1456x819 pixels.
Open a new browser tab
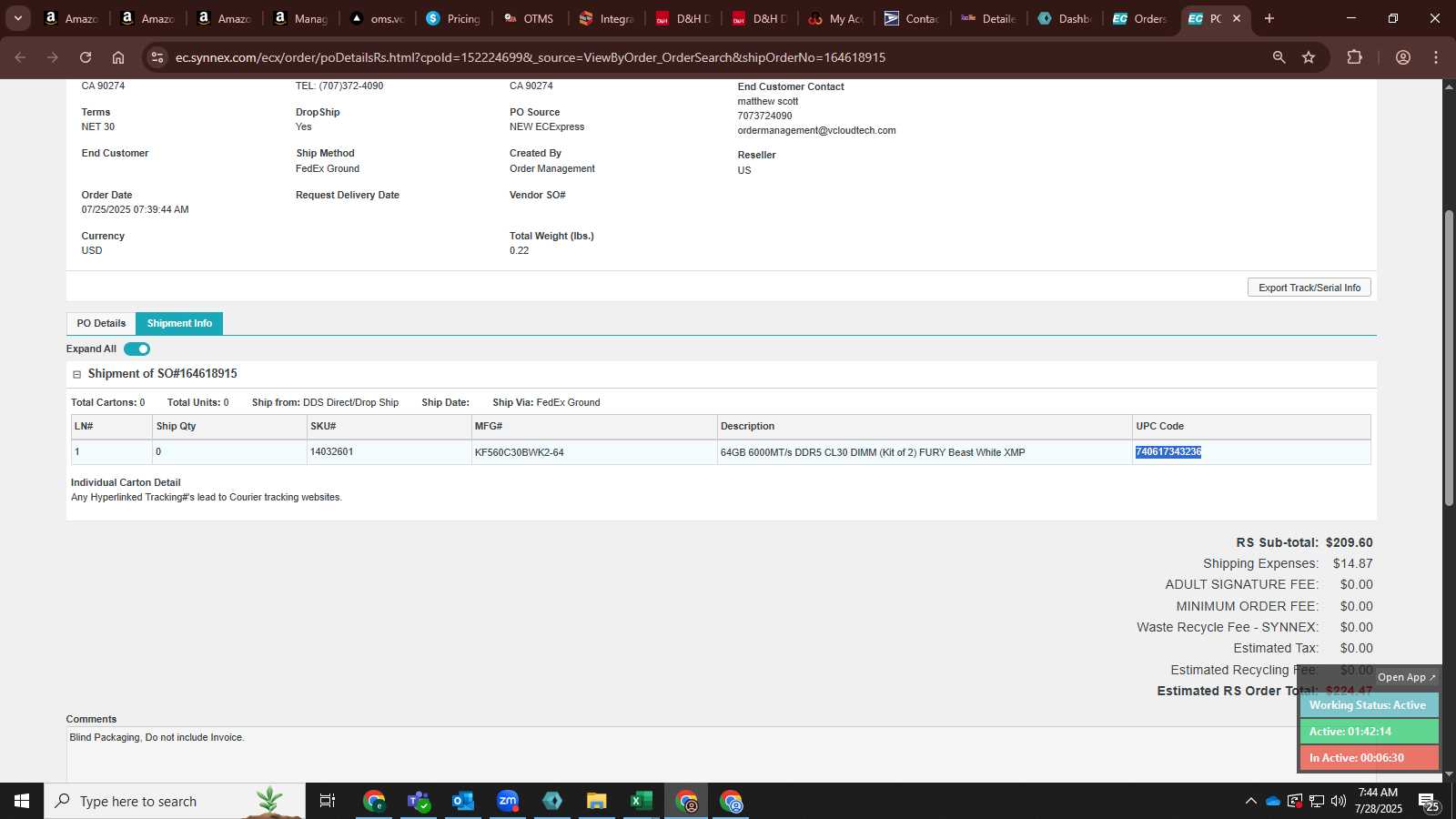[1269, 18]
